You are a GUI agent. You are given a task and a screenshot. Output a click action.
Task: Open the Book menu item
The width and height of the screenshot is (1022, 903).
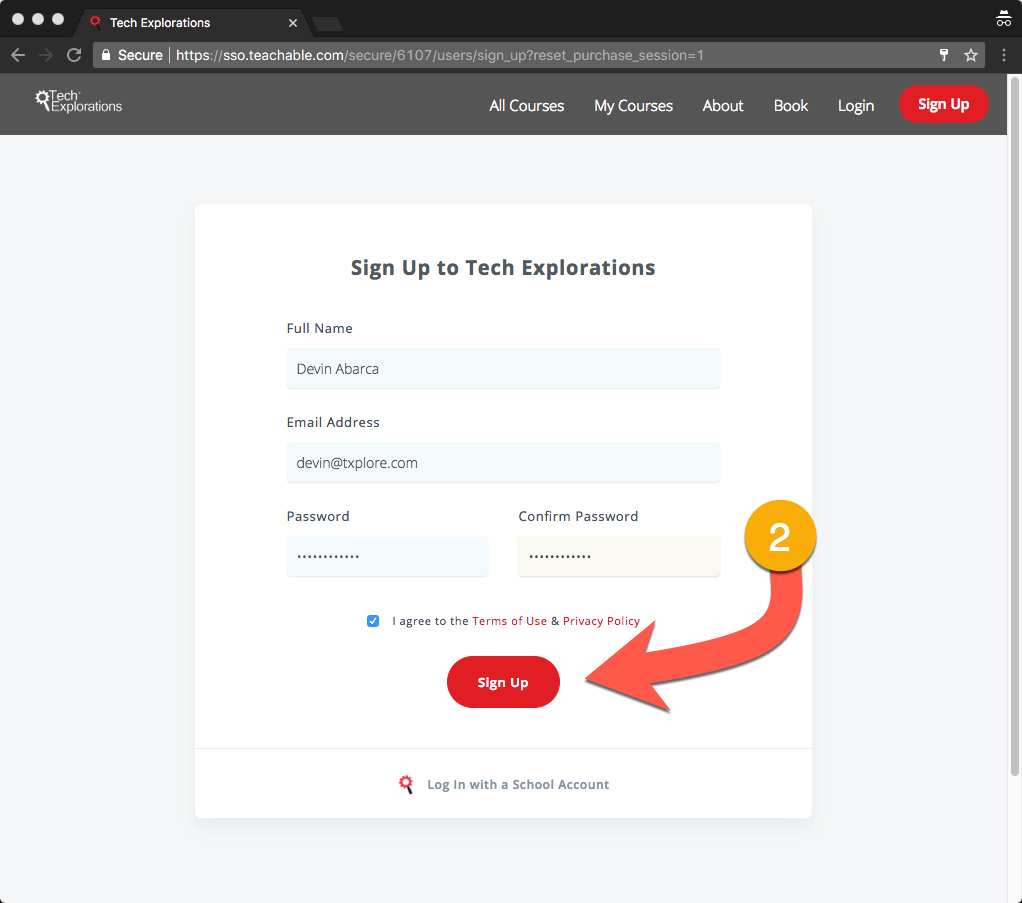click(x=791, y=106)
